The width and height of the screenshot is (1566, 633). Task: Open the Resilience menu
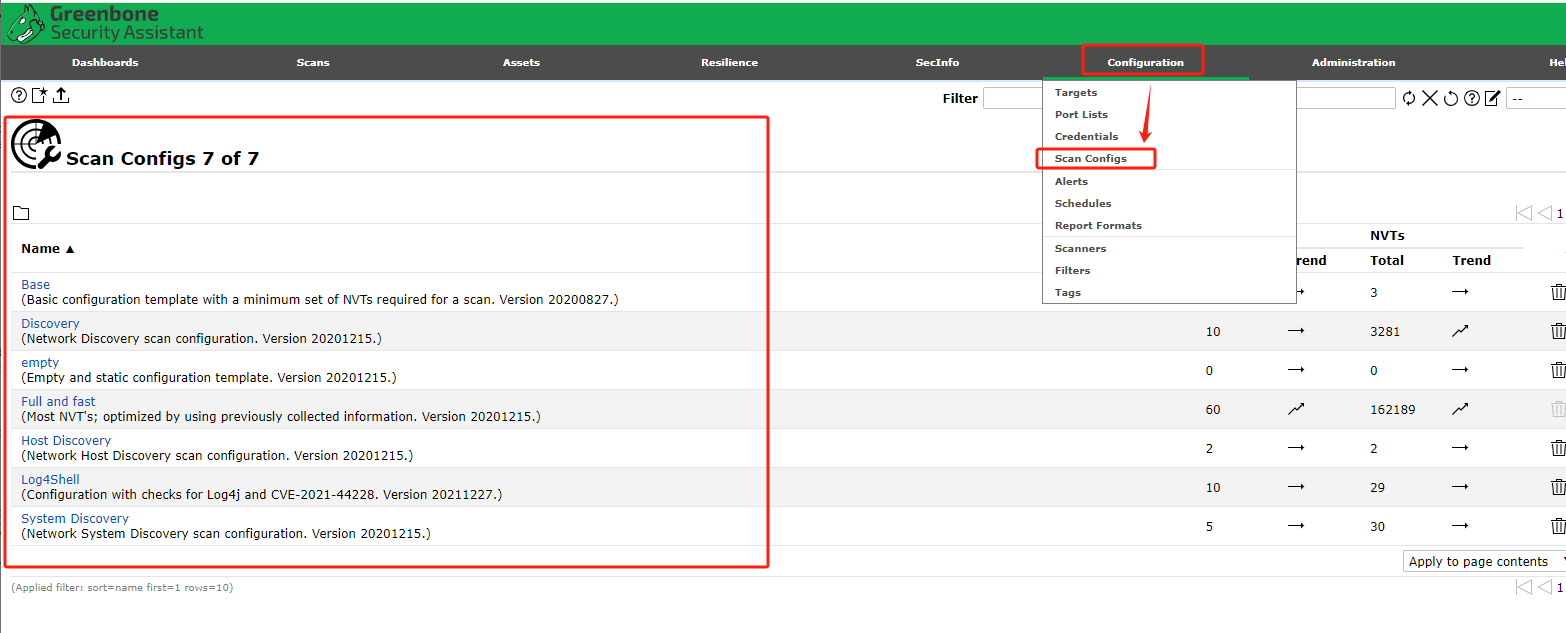tap(729, 62)
